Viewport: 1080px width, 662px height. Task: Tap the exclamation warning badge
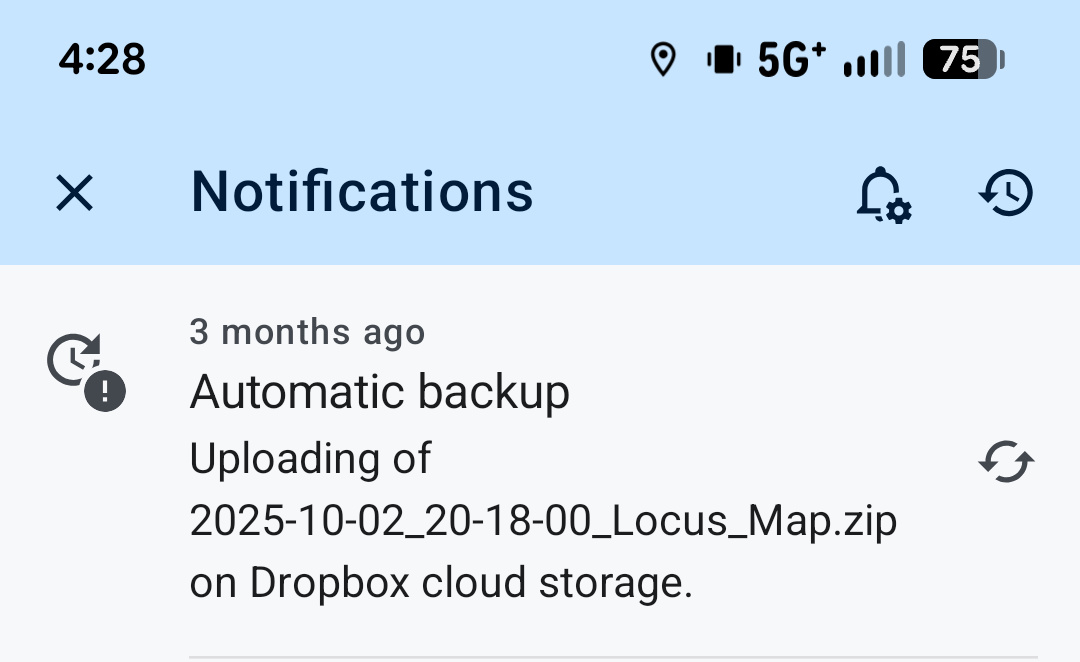point(105,391)
